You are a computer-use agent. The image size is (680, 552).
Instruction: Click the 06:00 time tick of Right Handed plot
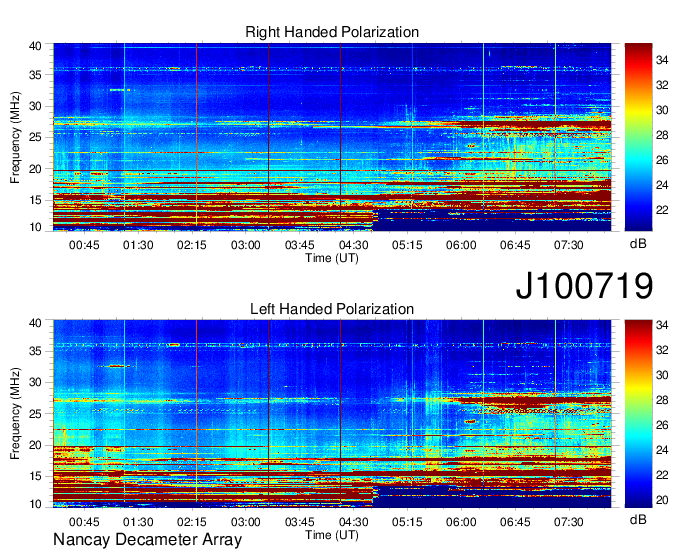(461, 245)
